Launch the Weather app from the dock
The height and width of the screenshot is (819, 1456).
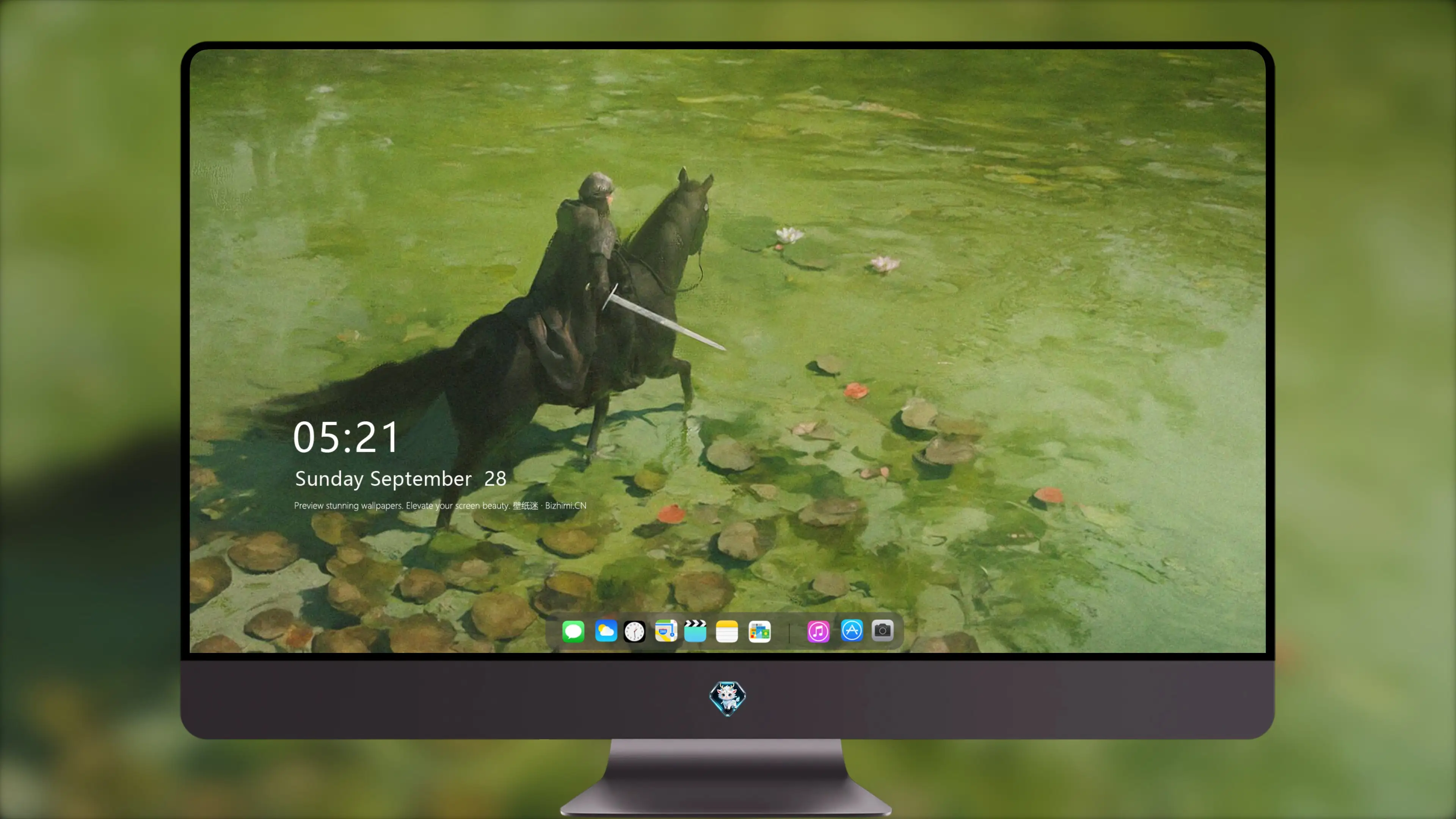pyautogui.click(x=606, y=631)
